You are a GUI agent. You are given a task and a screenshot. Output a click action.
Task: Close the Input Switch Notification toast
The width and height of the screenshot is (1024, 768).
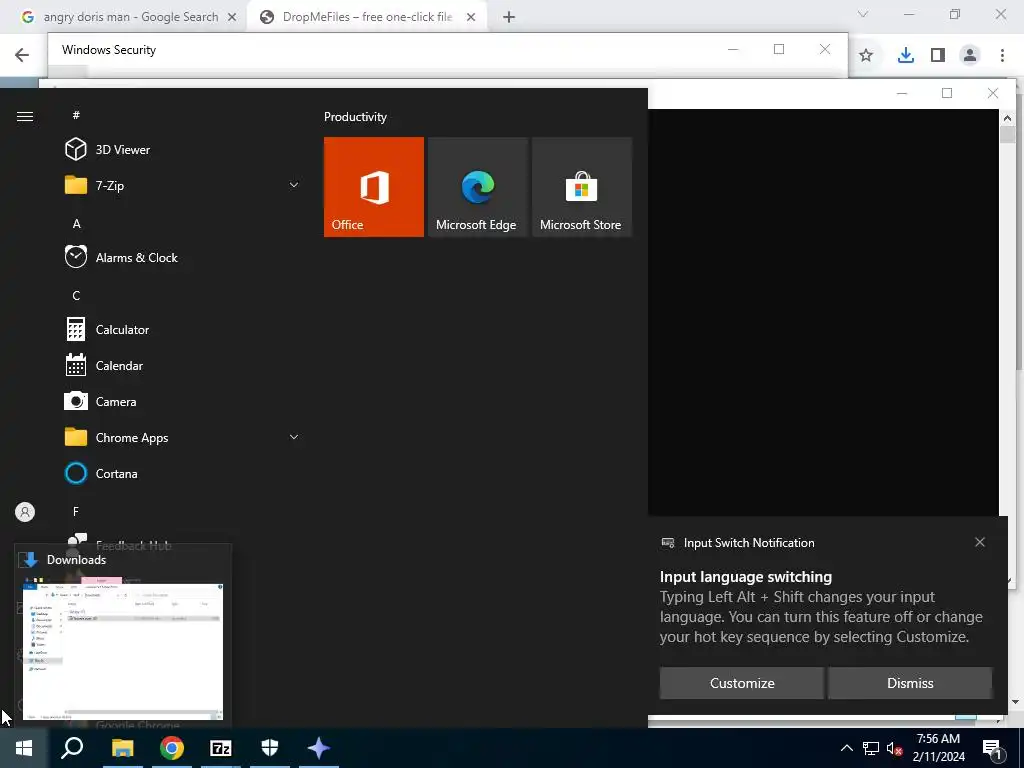tap(980, 542)
